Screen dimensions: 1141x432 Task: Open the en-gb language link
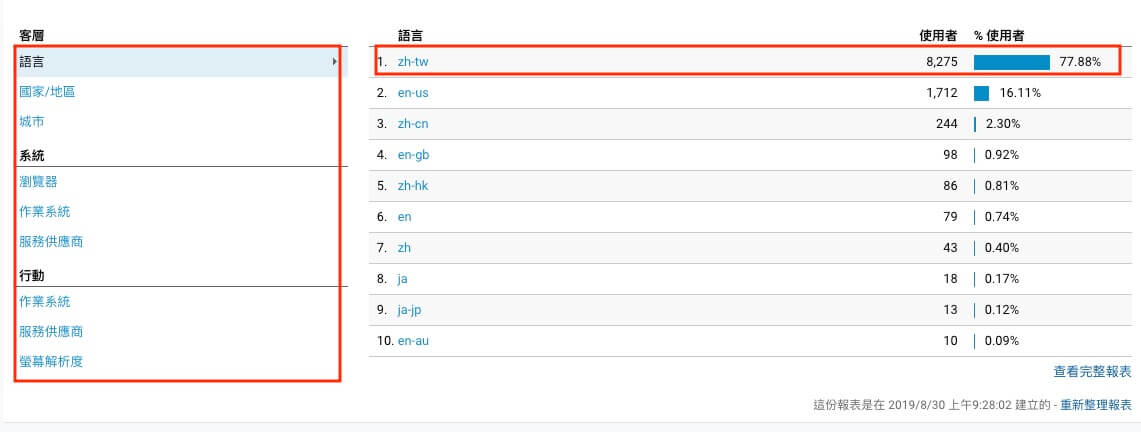point(413,155)
